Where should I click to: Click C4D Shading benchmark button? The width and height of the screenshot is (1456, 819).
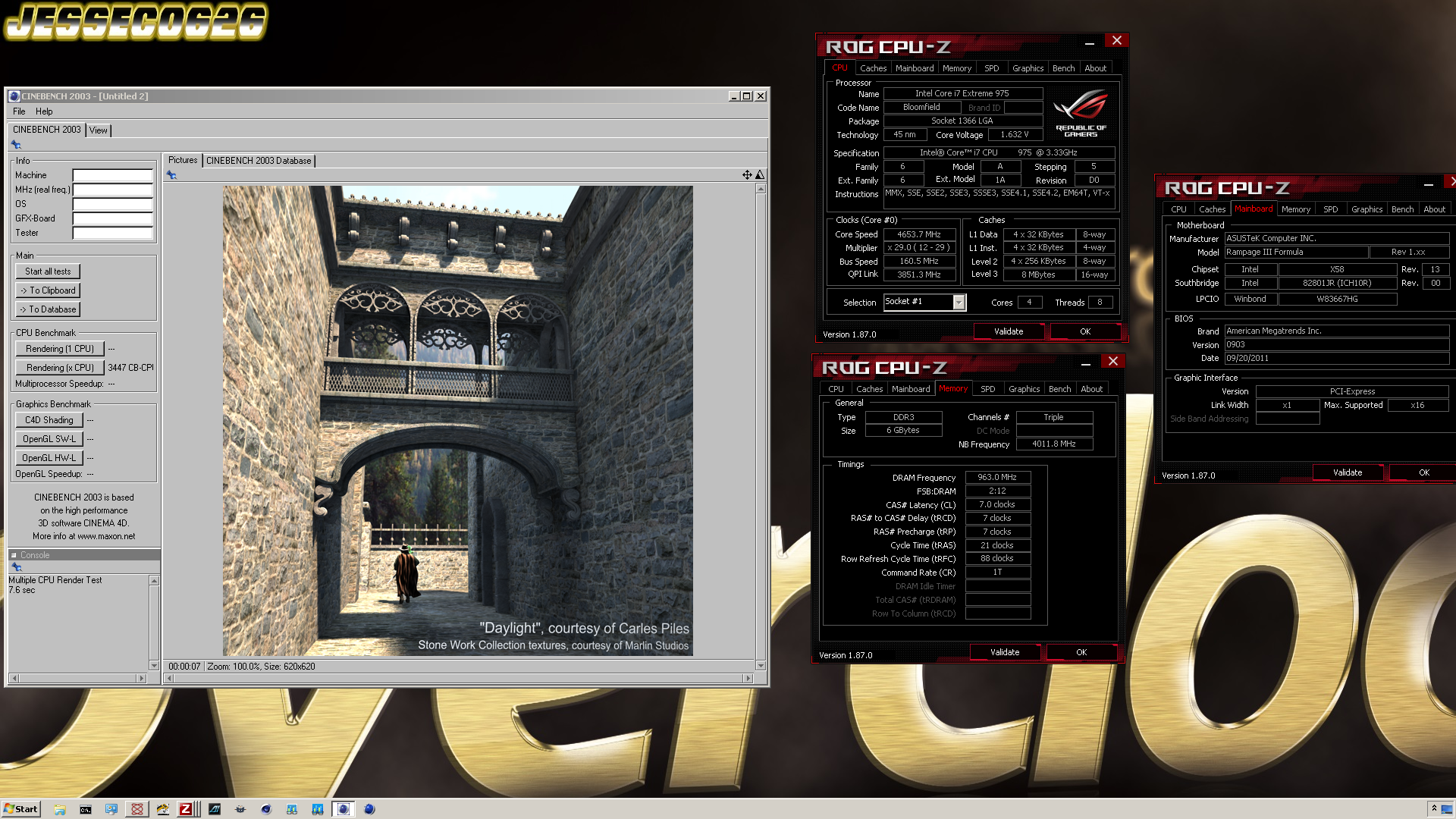(x=49, y=420)
